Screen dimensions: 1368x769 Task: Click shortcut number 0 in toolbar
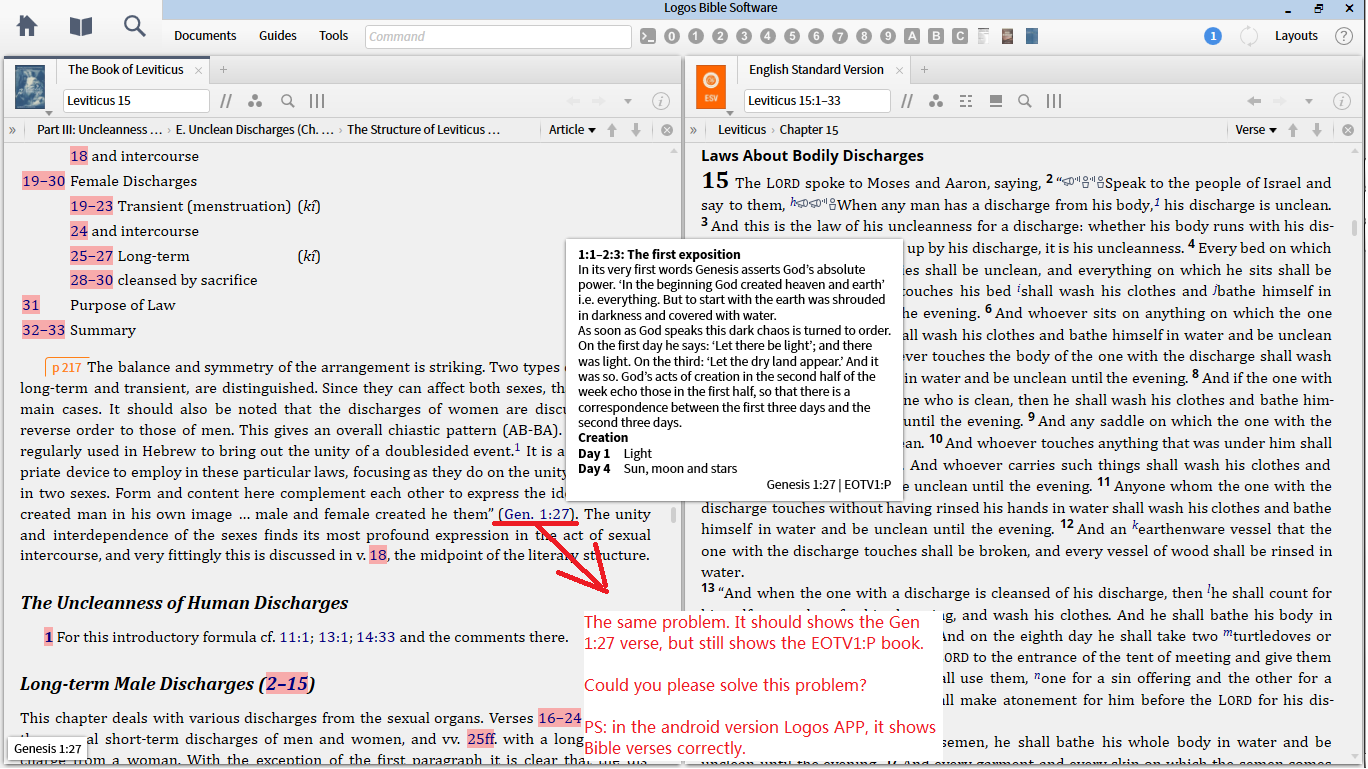(672, 36)
